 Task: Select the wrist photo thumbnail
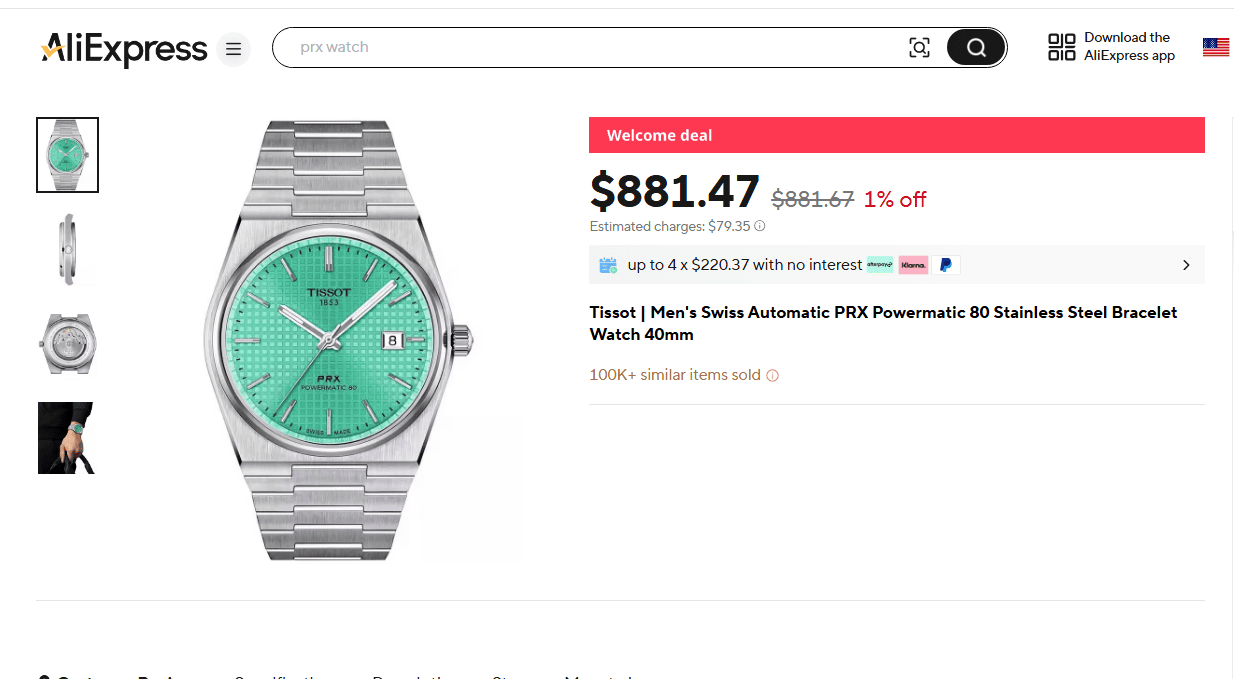tap(66, 438)
